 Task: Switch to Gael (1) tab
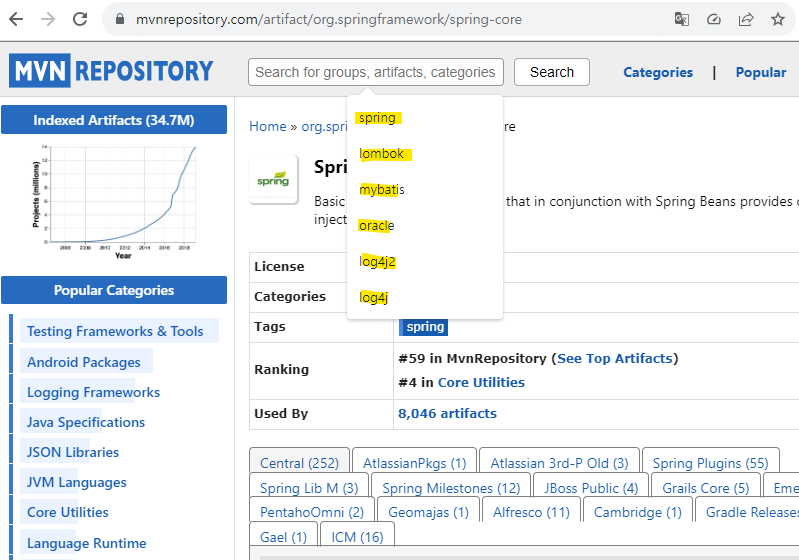283,536
